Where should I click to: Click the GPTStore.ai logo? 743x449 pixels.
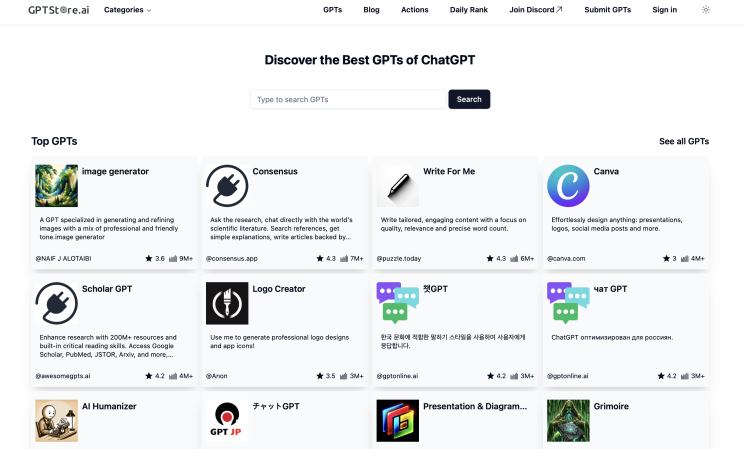point(59,9)
